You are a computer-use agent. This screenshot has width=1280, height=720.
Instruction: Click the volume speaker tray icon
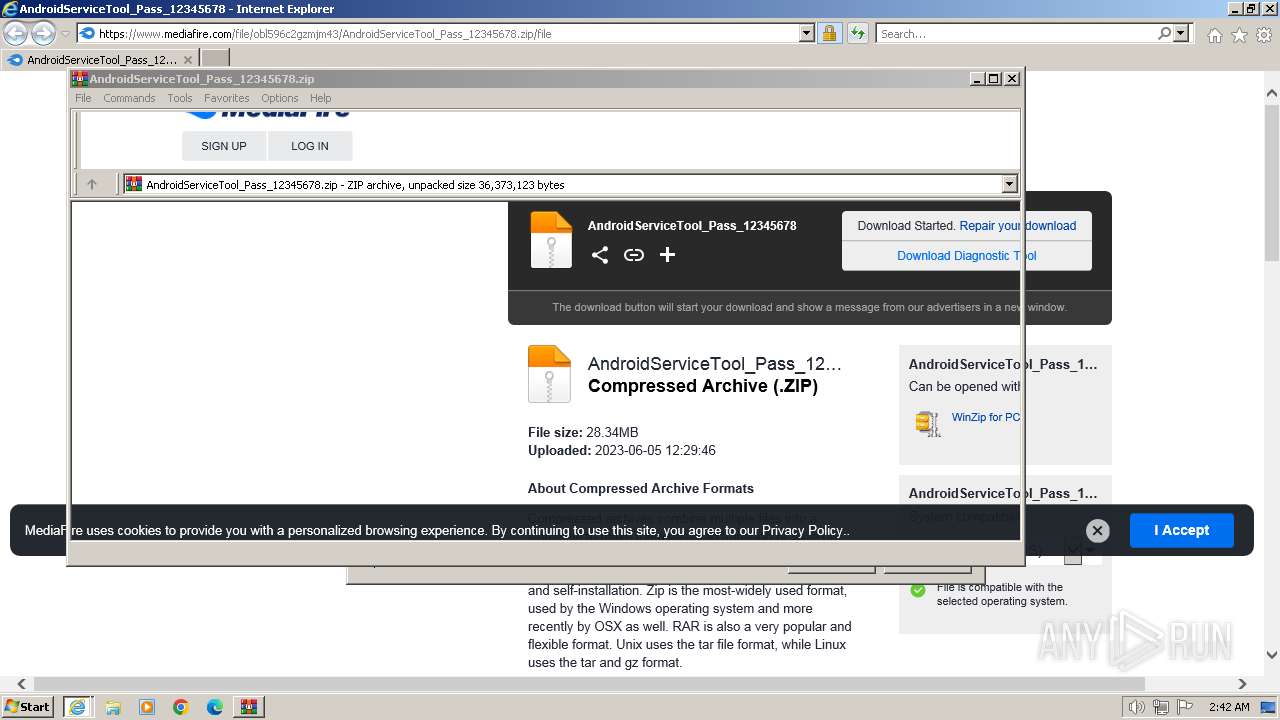pyautogui.click(x=1136, y=707)
